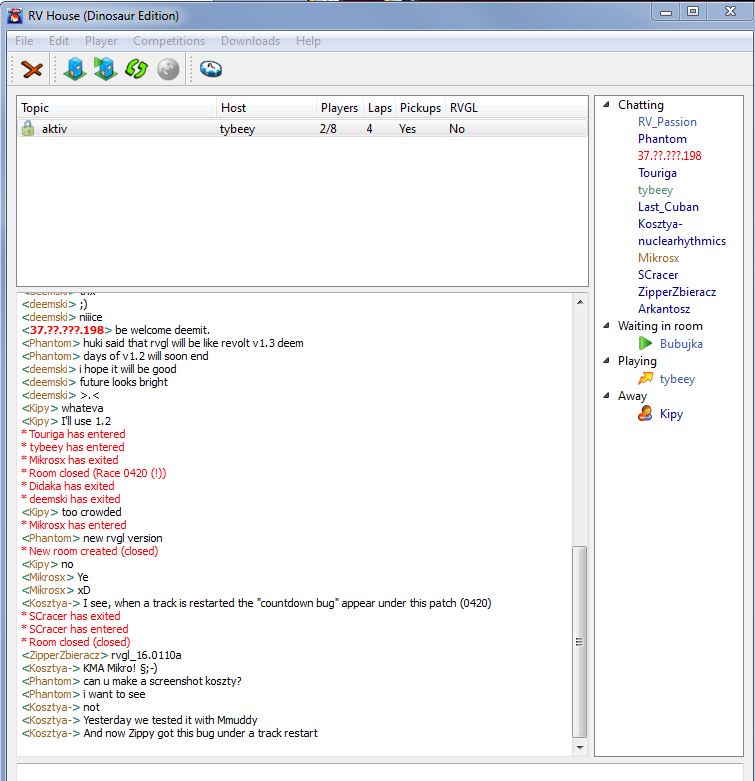
Task: Select user Phantom in Chatting list
Action: [x=662, y=139]
